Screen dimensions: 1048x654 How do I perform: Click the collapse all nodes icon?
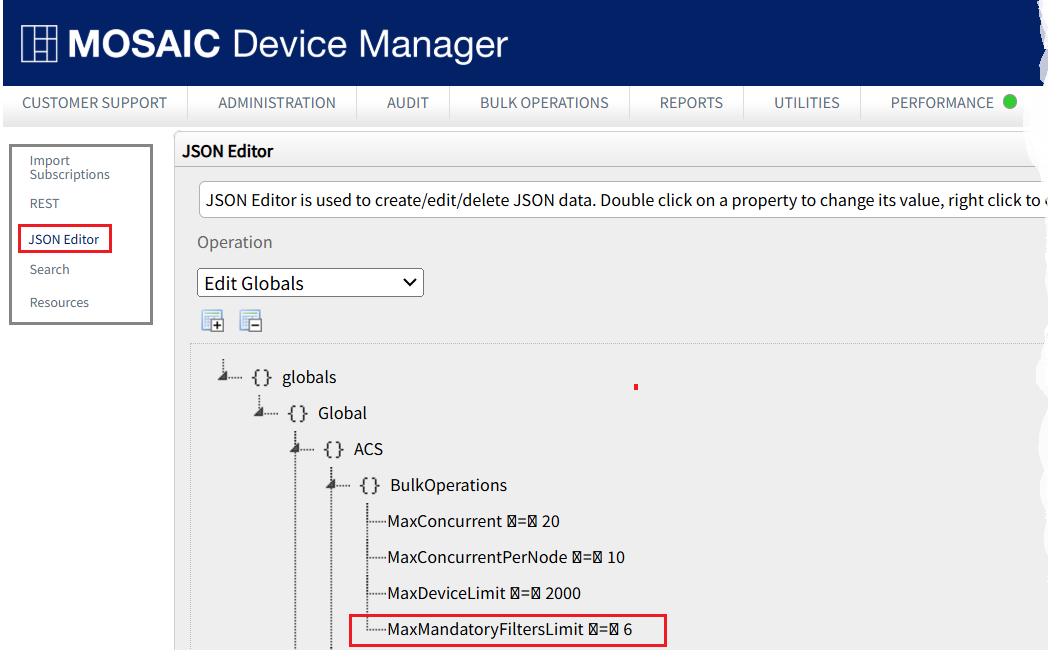(250, 321)
